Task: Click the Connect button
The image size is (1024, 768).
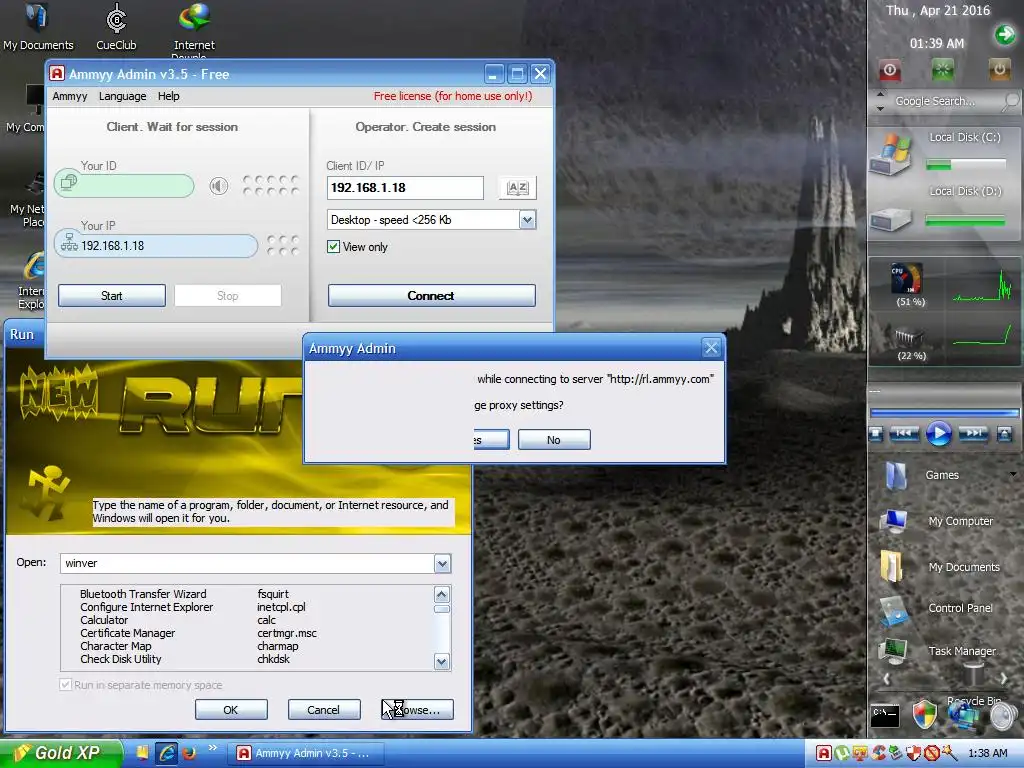Action: pos(431,296)
